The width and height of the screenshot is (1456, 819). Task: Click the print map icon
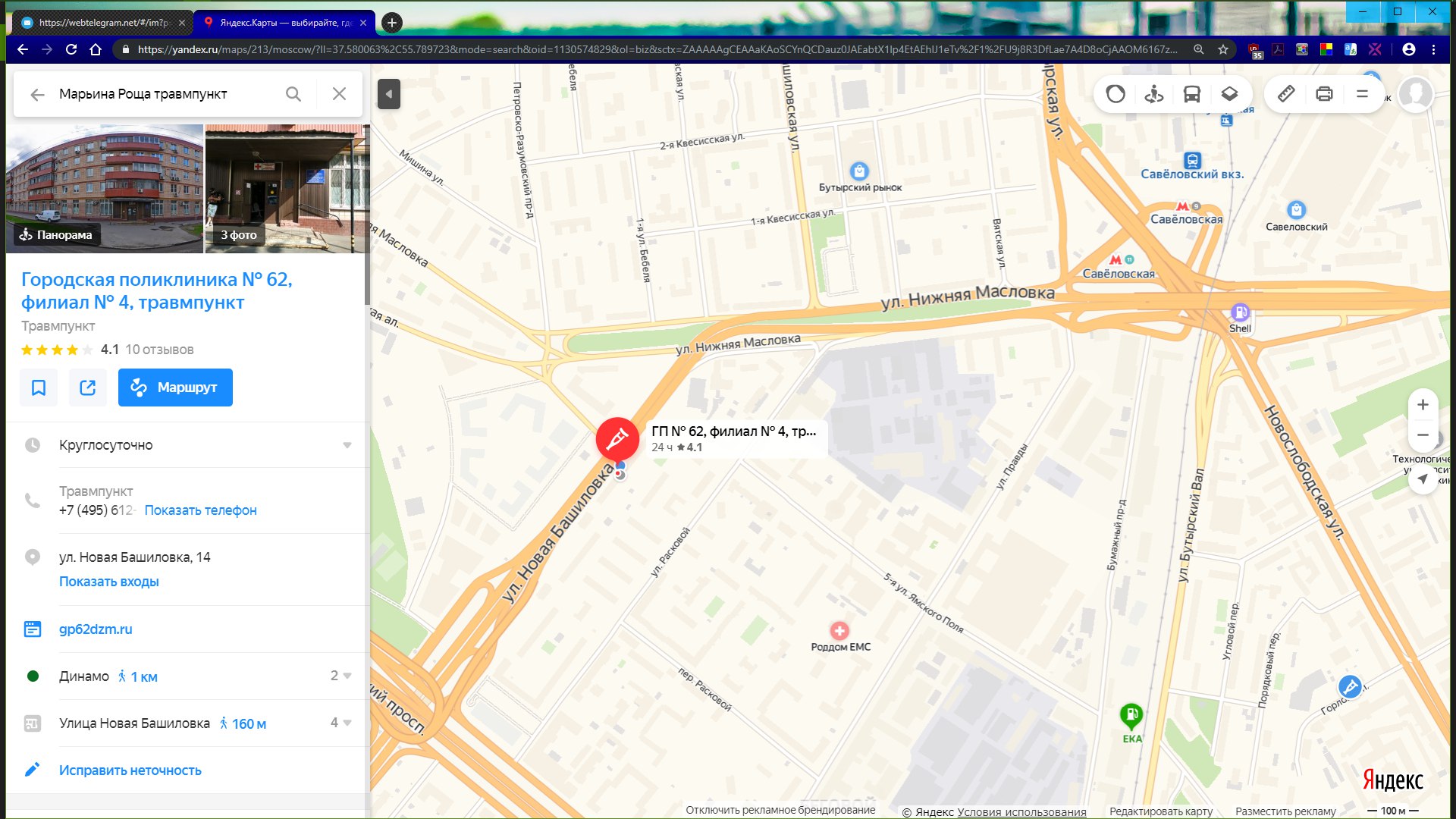pos(1324,94)
